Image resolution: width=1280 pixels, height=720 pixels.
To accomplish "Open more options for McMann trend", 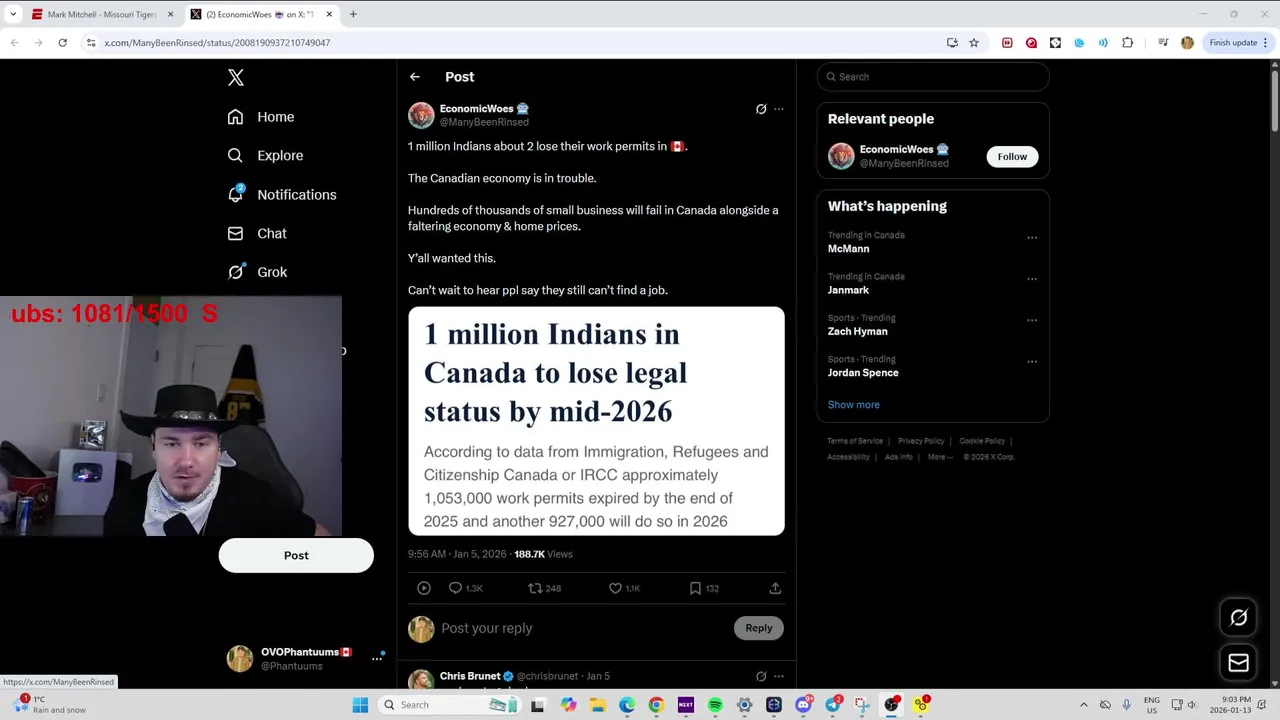I will (1032, 238).
